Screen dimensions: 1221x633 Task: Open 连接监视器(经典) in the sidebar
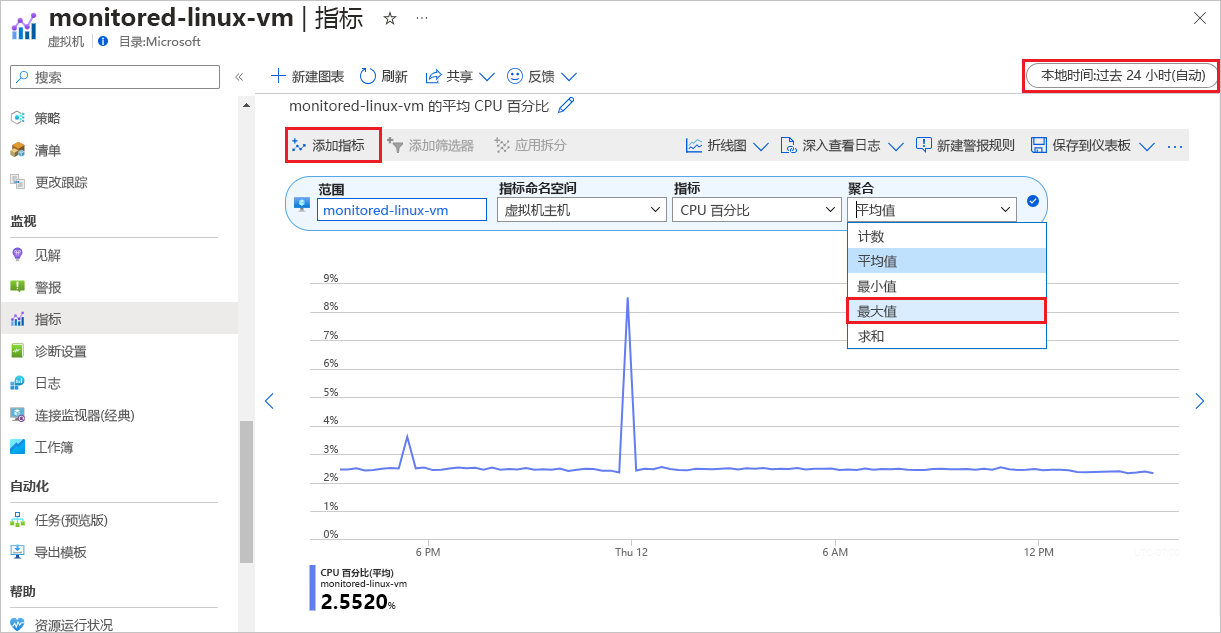coord(119,415)
